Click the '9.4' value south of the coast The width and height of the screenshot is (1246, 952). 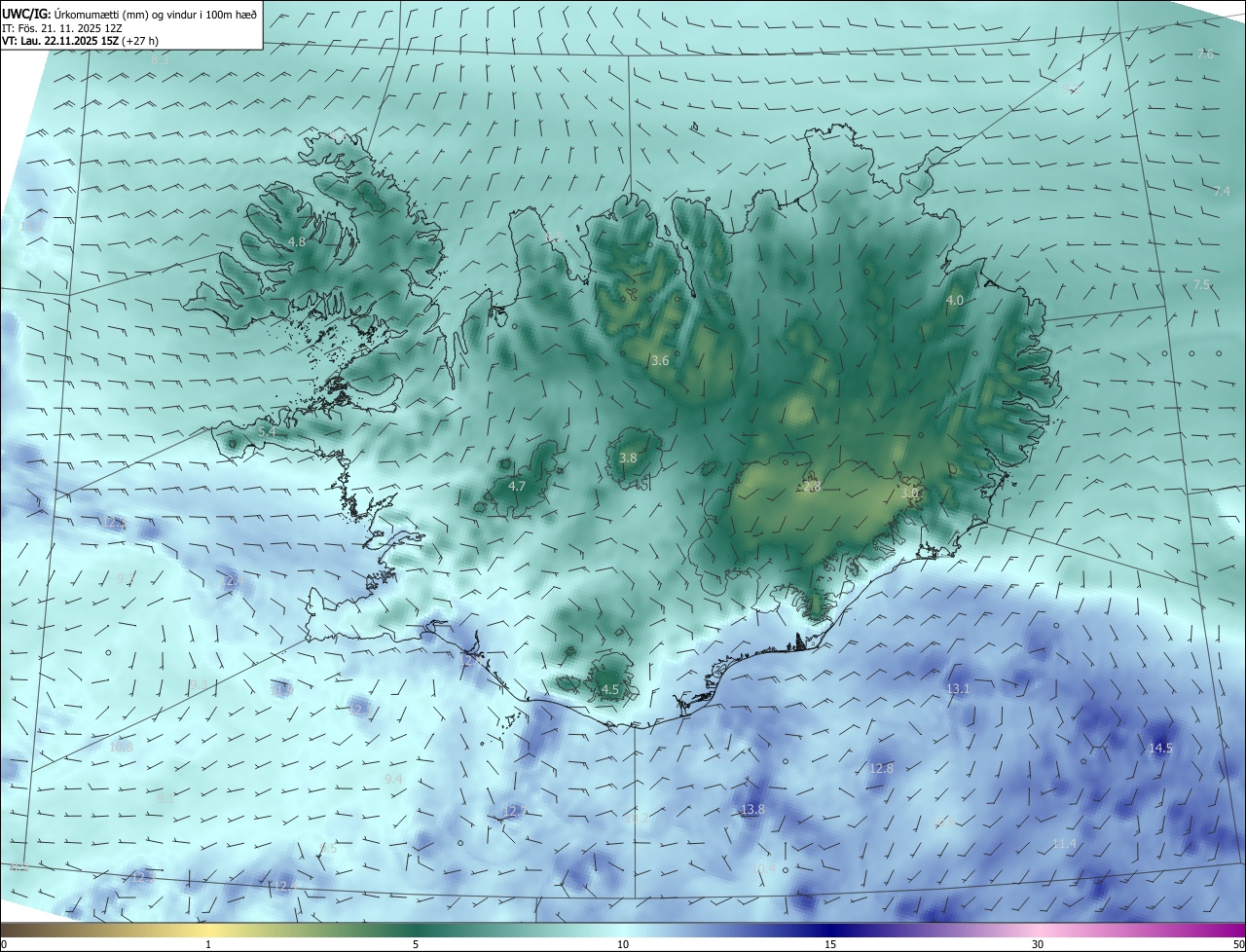(x=393, y=780)
